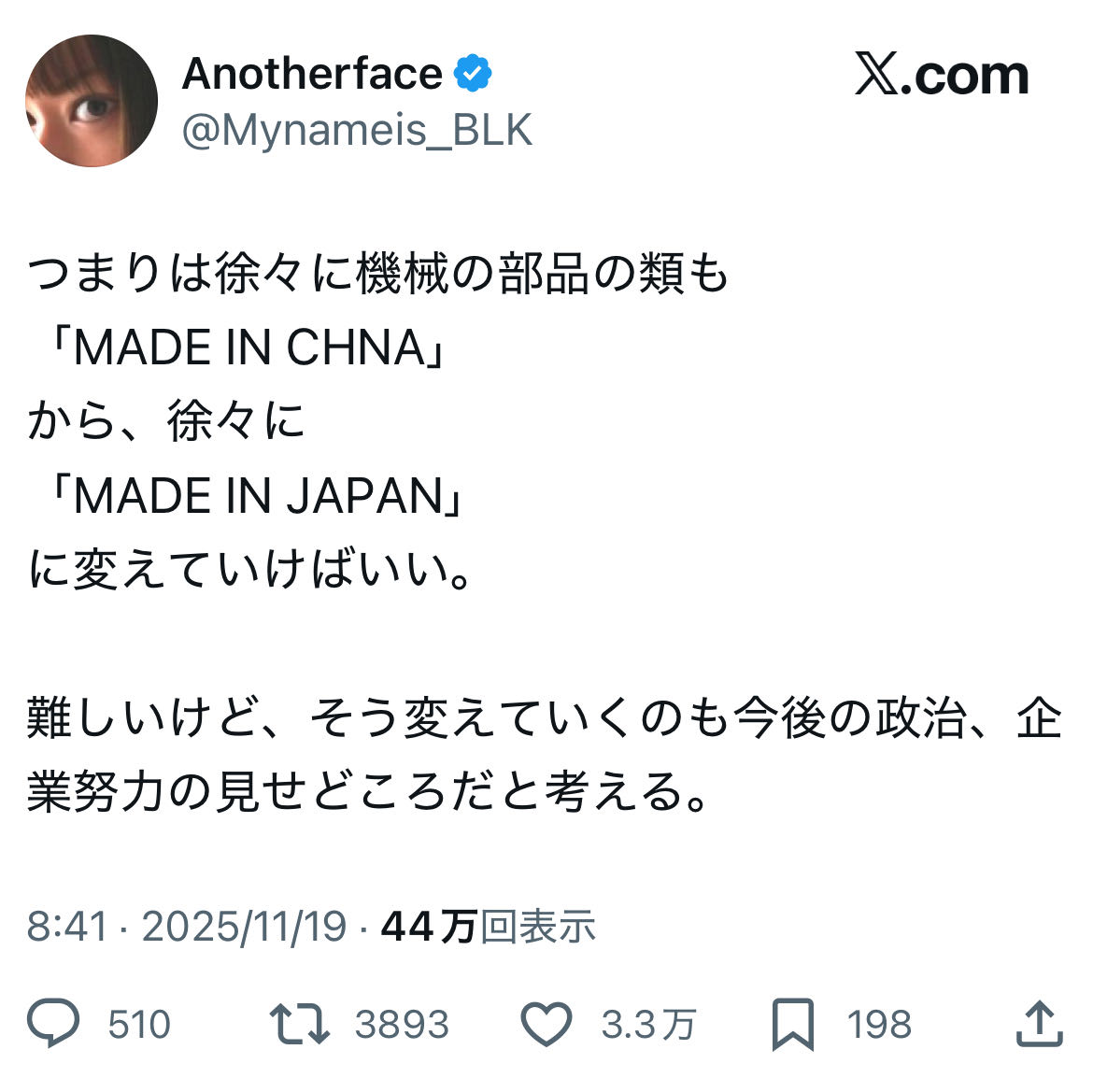1093x1092 pixels.
Task: Open the Anotherface profile avatar
Action: [x=92, y=101]
